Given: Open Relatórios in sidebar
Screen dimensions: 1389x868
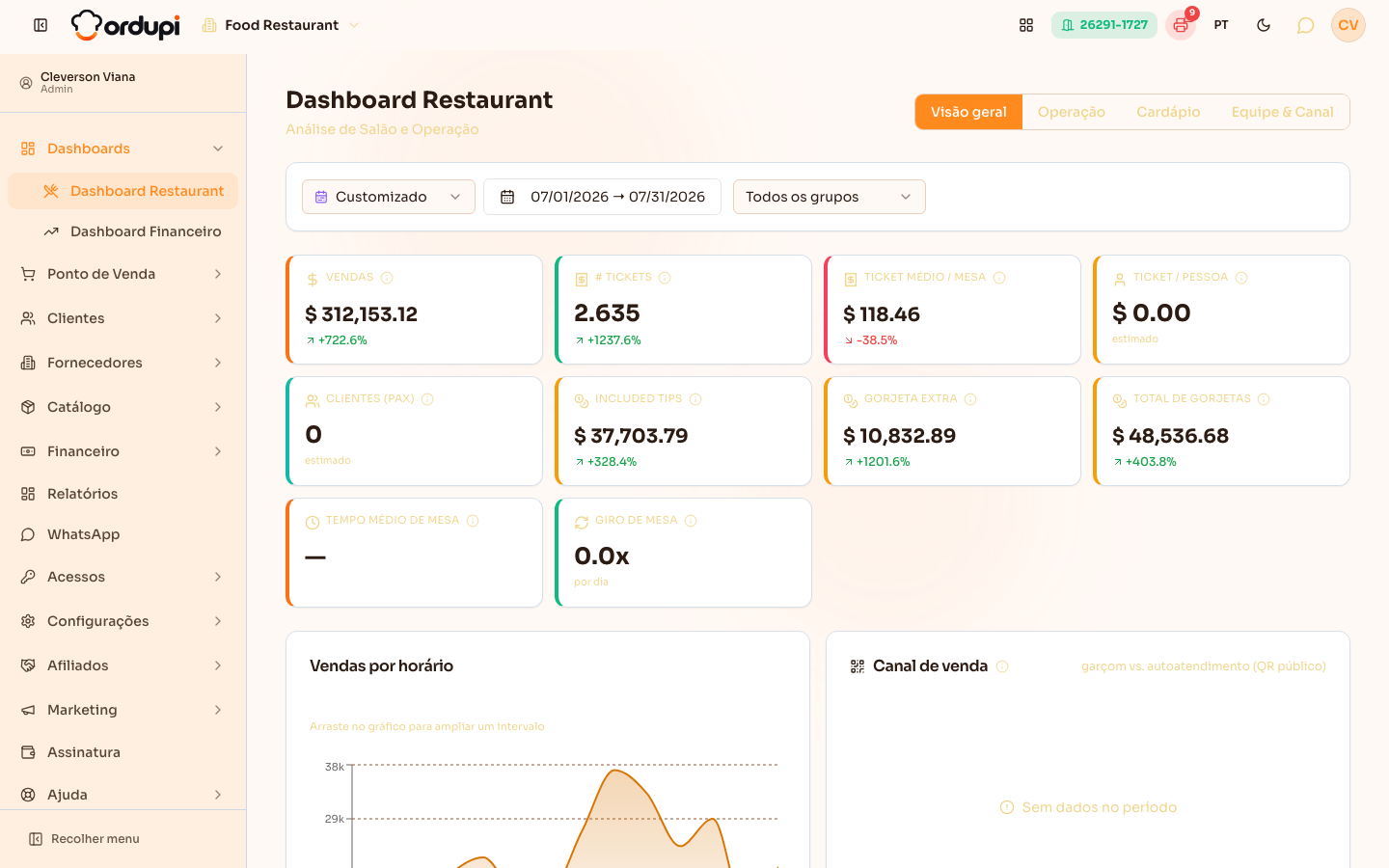Looking at the screenshot, I should tap(123, 494).
